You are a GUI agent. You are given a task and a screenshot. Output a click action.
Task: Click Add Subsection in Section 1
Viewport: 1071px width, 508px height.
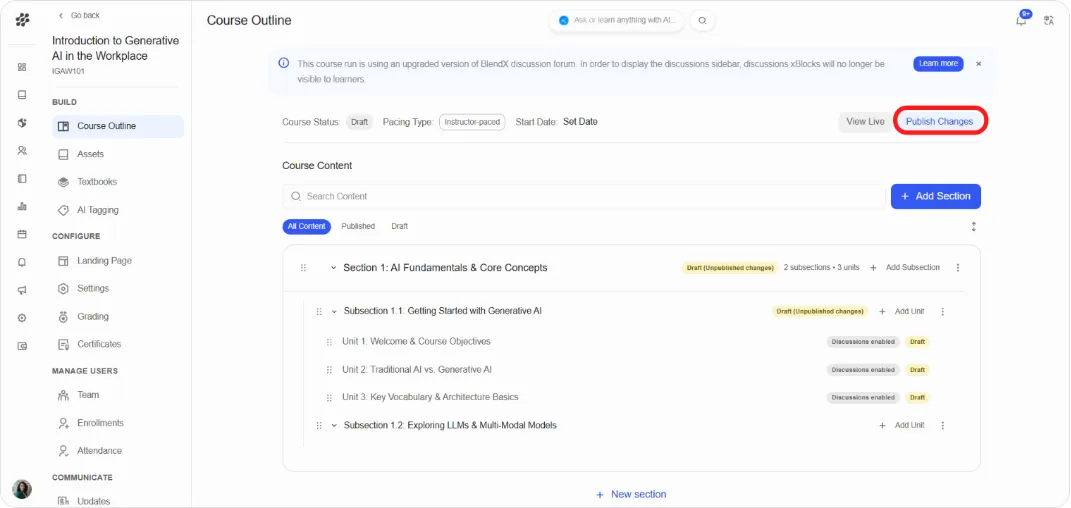coord(905,268)
